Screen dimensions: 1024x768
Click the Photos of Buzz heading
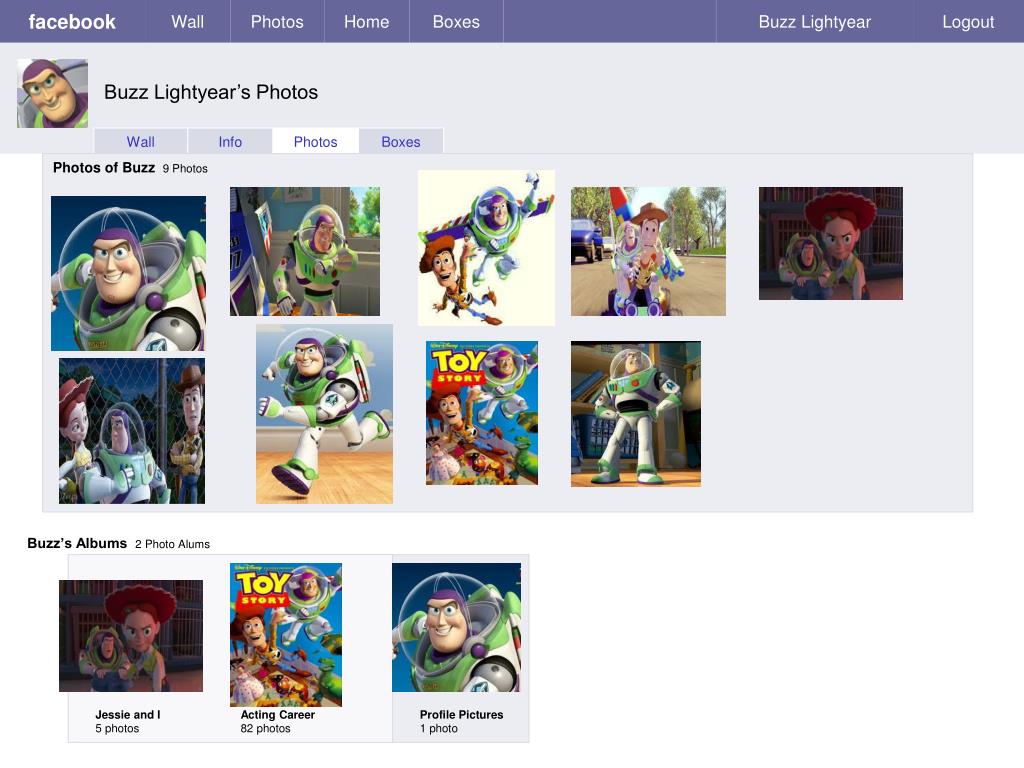(x=104, y=168)
